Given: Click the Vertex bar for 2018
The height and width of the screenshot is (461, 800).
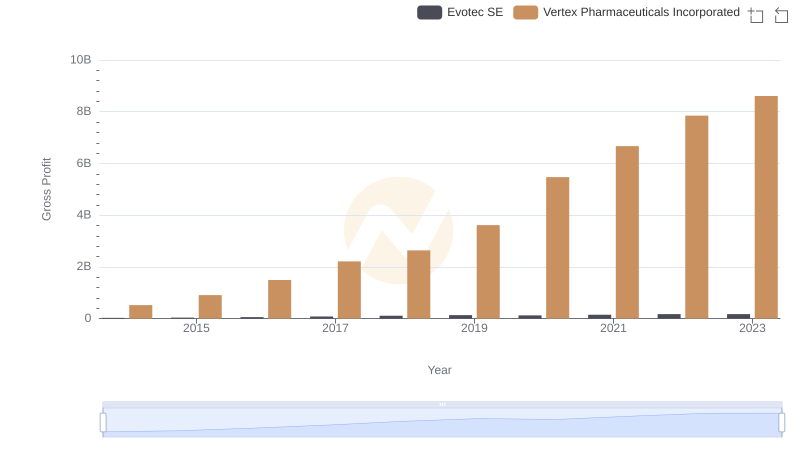Looking at the screenshot, I should [x=419, y=284].
